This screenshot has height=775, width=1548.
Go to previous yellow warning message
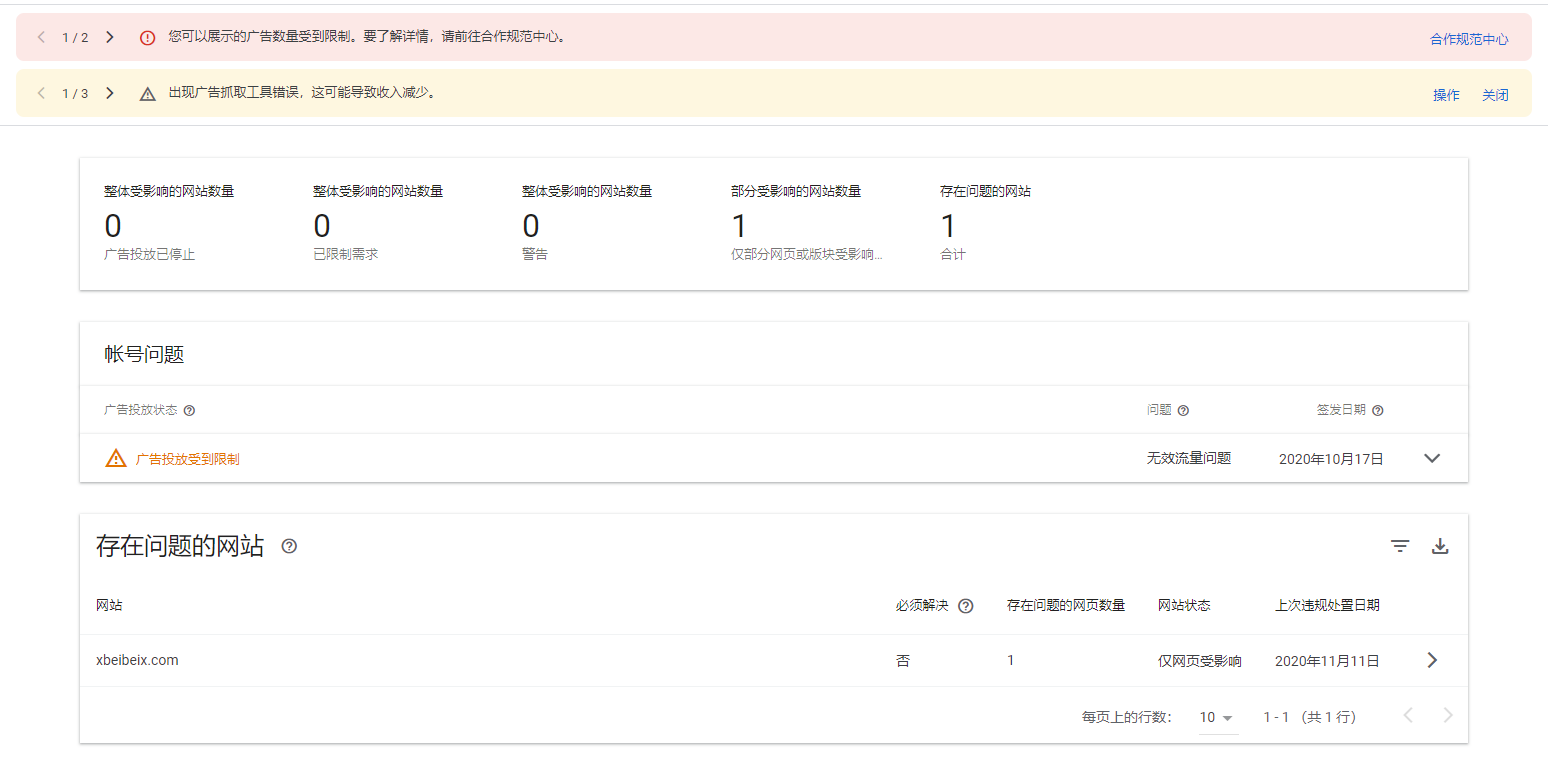pos(41,93)
